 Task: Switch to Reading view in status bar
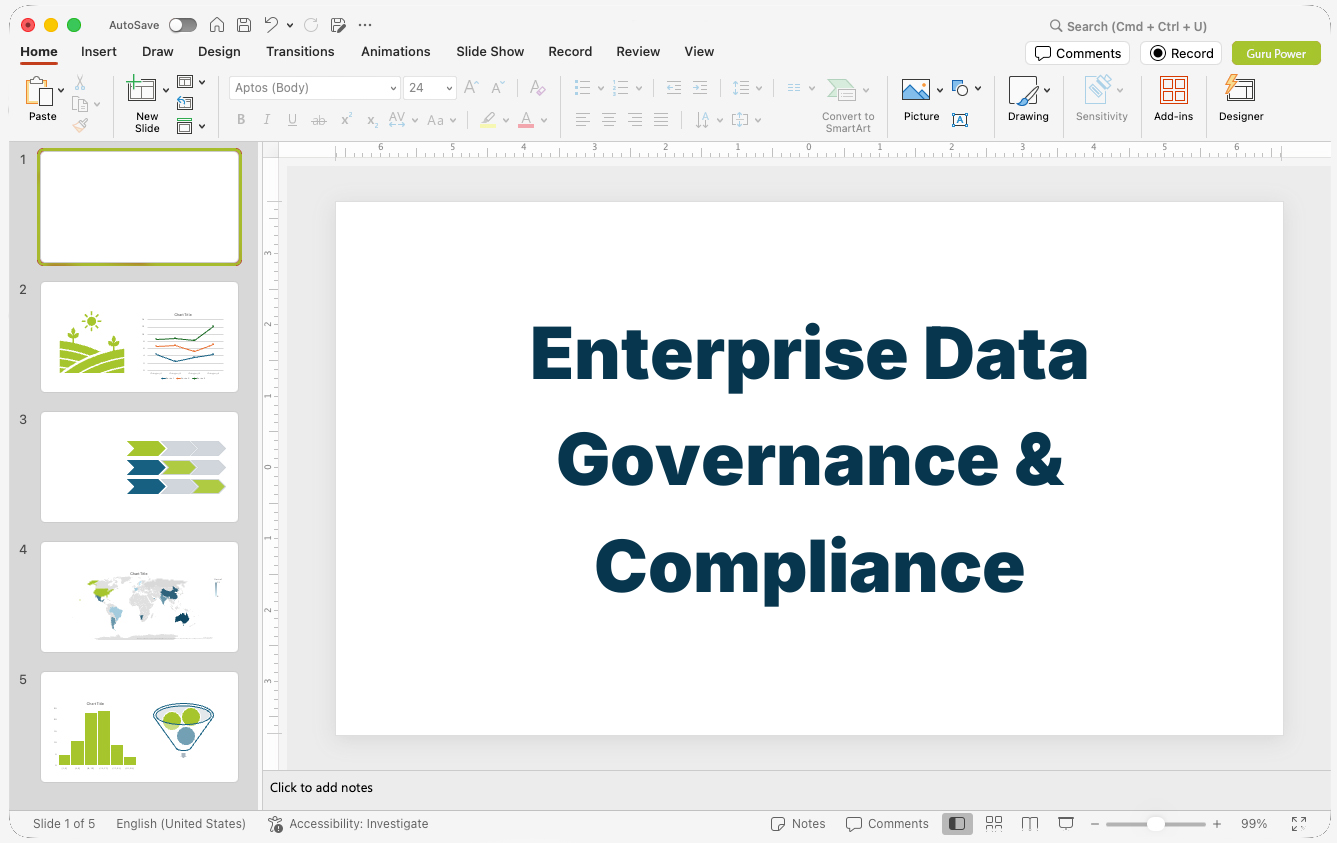pos(1030,824)
